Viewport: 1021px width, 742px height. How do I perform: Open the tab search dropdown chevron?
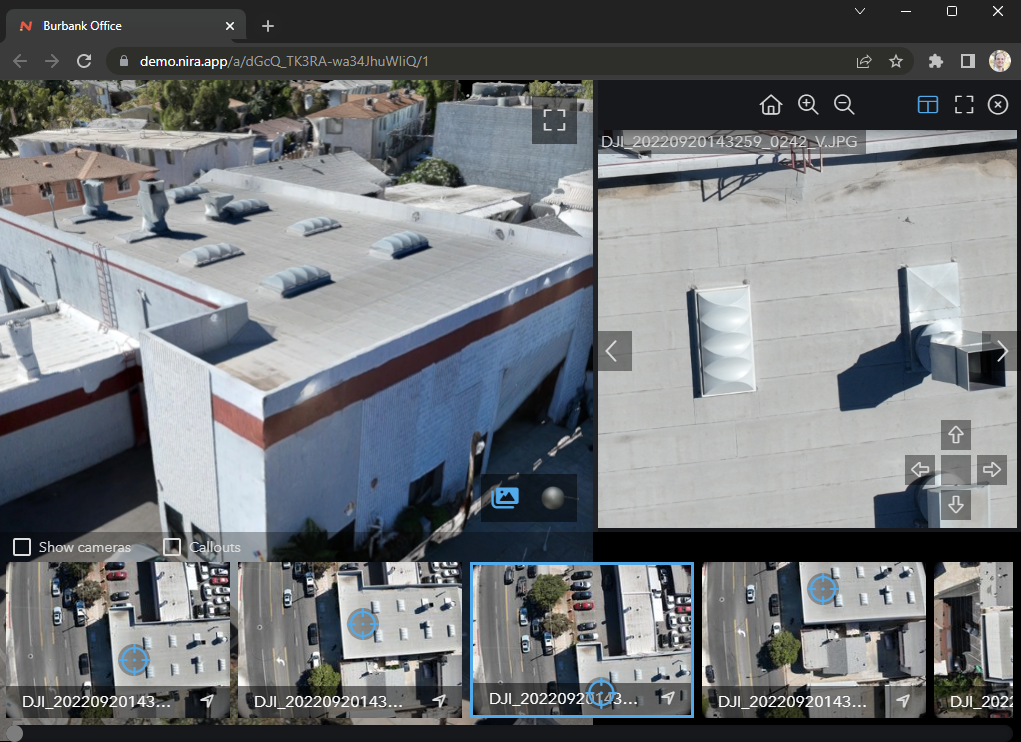[860, 11]
